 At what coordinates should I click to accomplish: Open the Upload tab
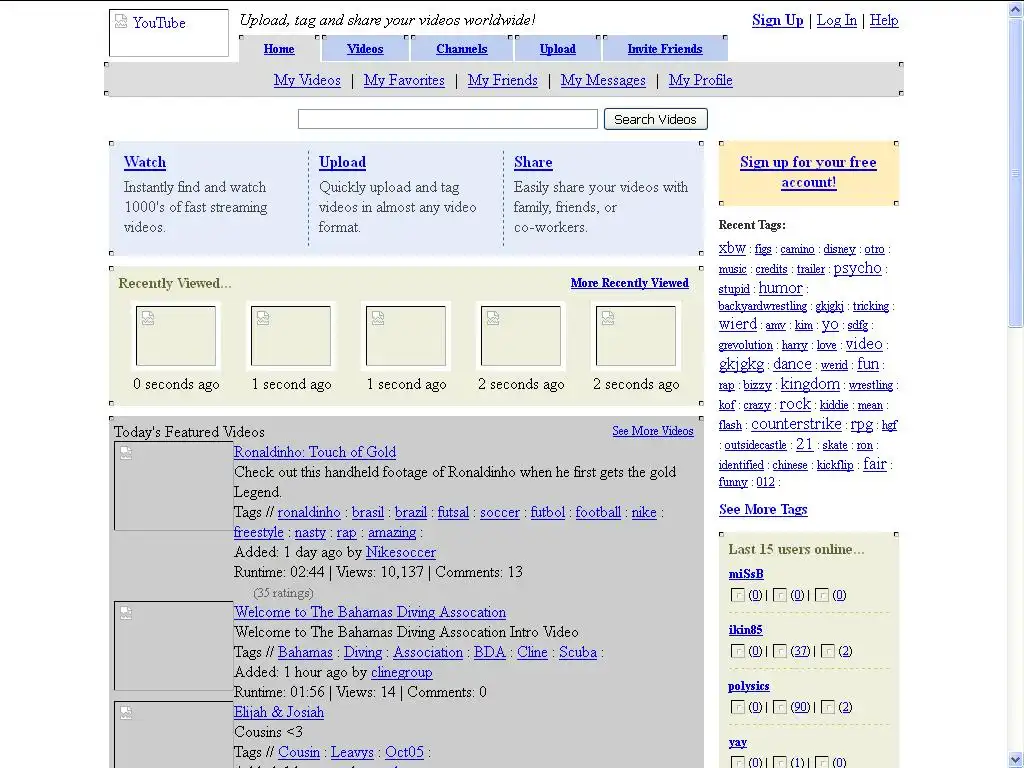coord(558,49)
